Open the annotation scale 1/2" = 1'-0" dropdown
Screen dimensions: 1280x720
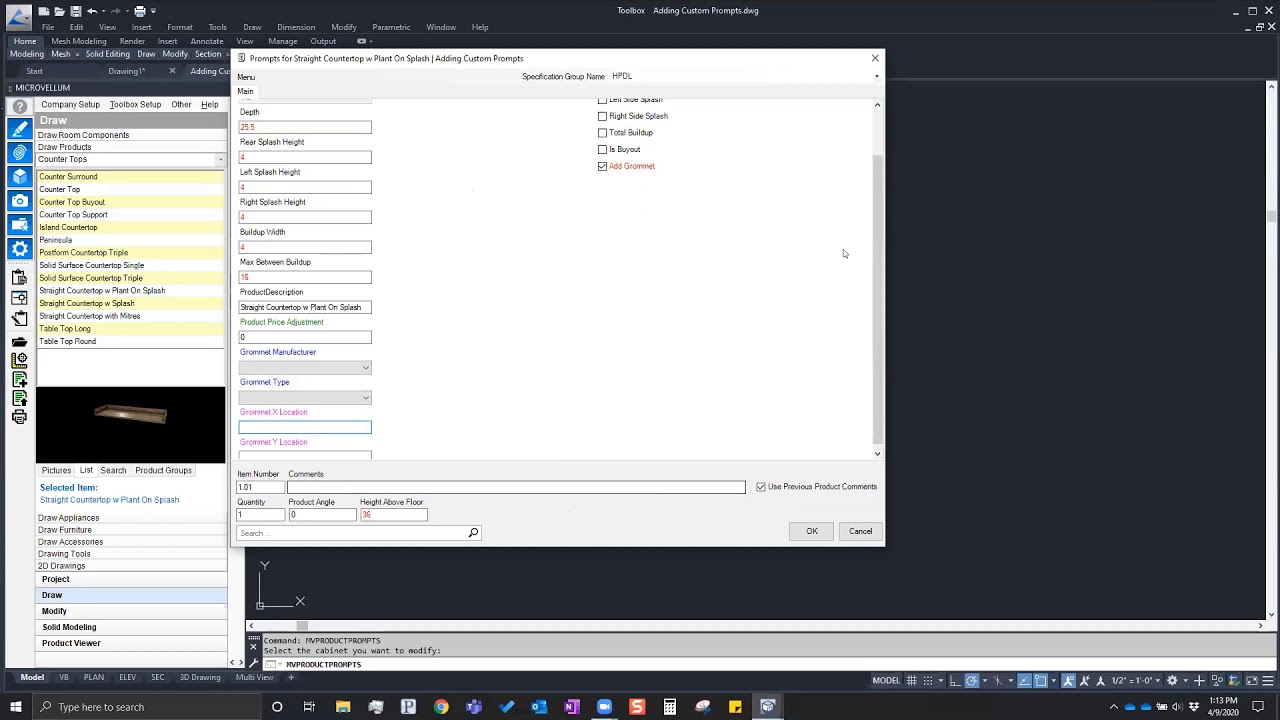coord(1134,680)
